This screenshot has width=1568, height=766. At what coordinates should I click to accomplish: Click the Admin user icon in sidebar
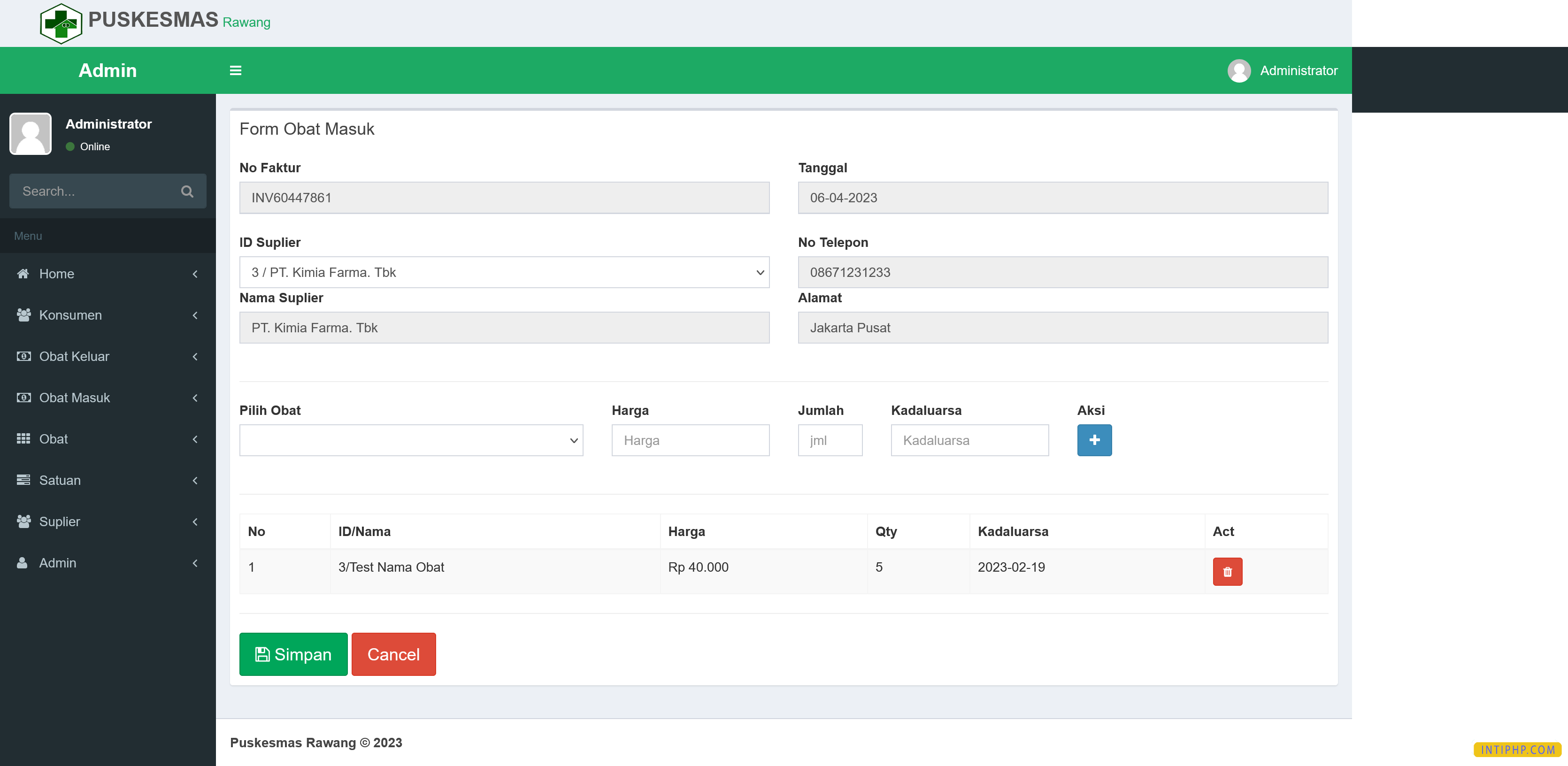click(22, 563)
